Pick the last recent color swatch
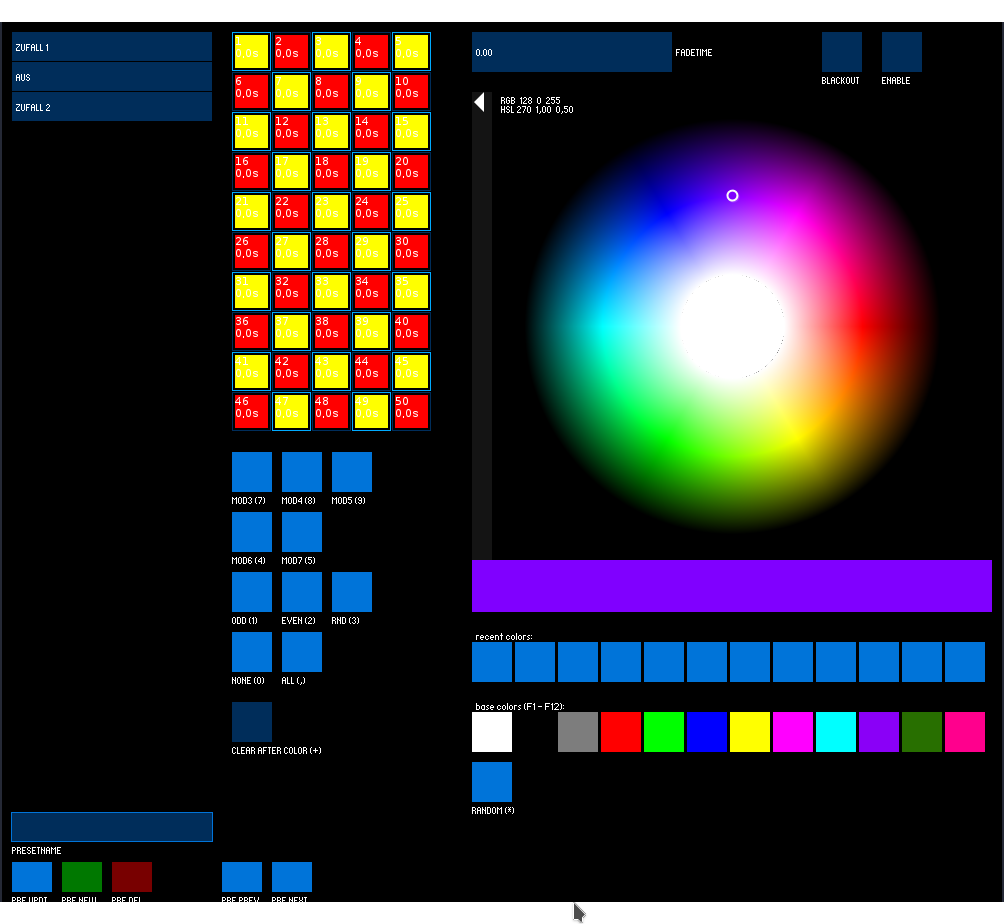 click(x=964, y=662)
